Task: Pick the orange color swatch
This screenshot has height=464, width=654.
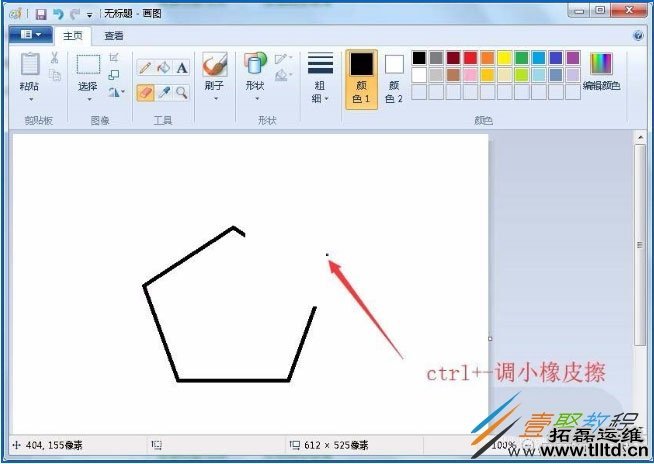Action: (x=487, y=58)
